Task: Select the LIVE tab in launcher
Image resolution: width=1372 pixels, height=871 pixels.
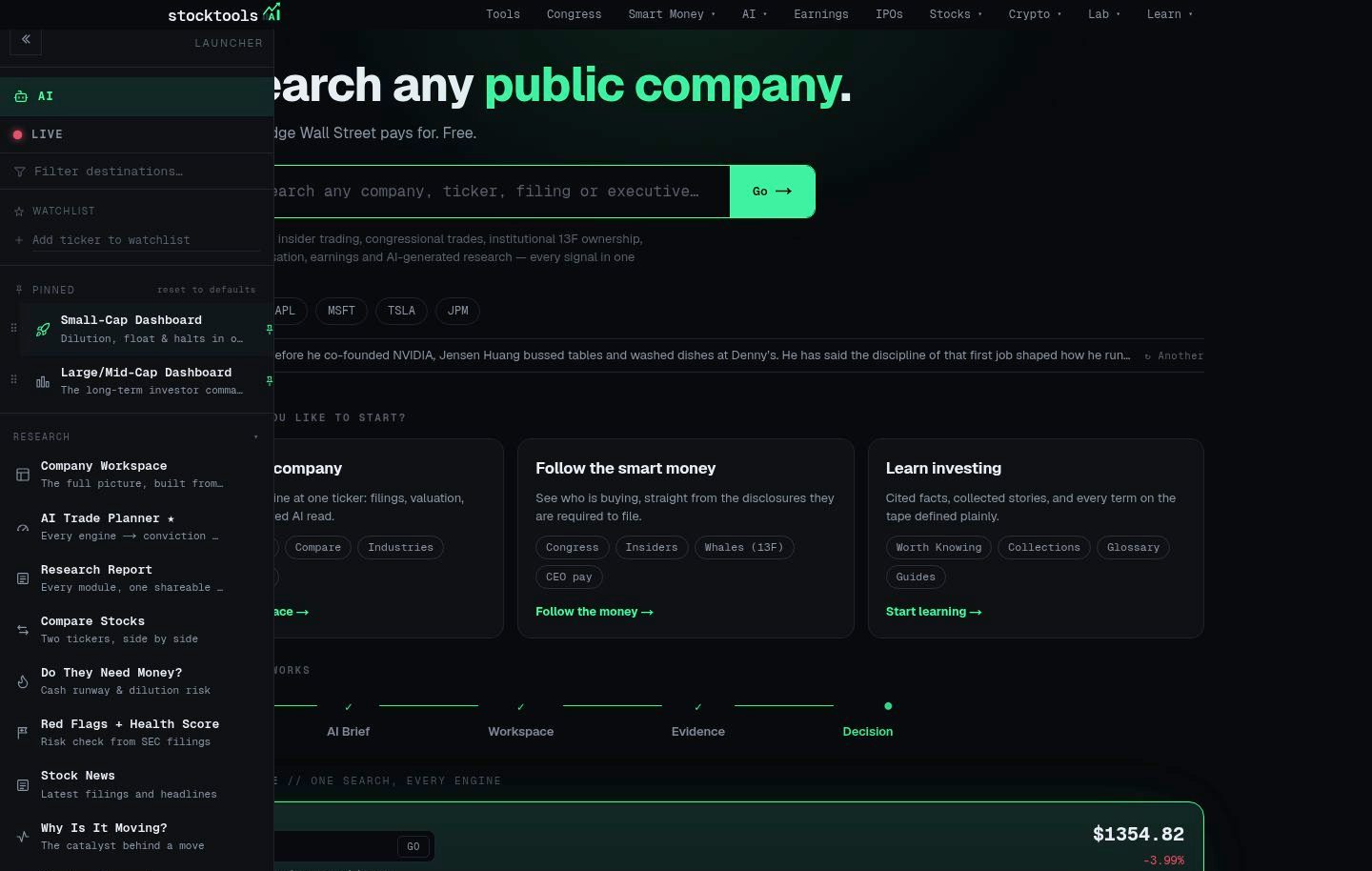Action: click(x=137, y=134)
